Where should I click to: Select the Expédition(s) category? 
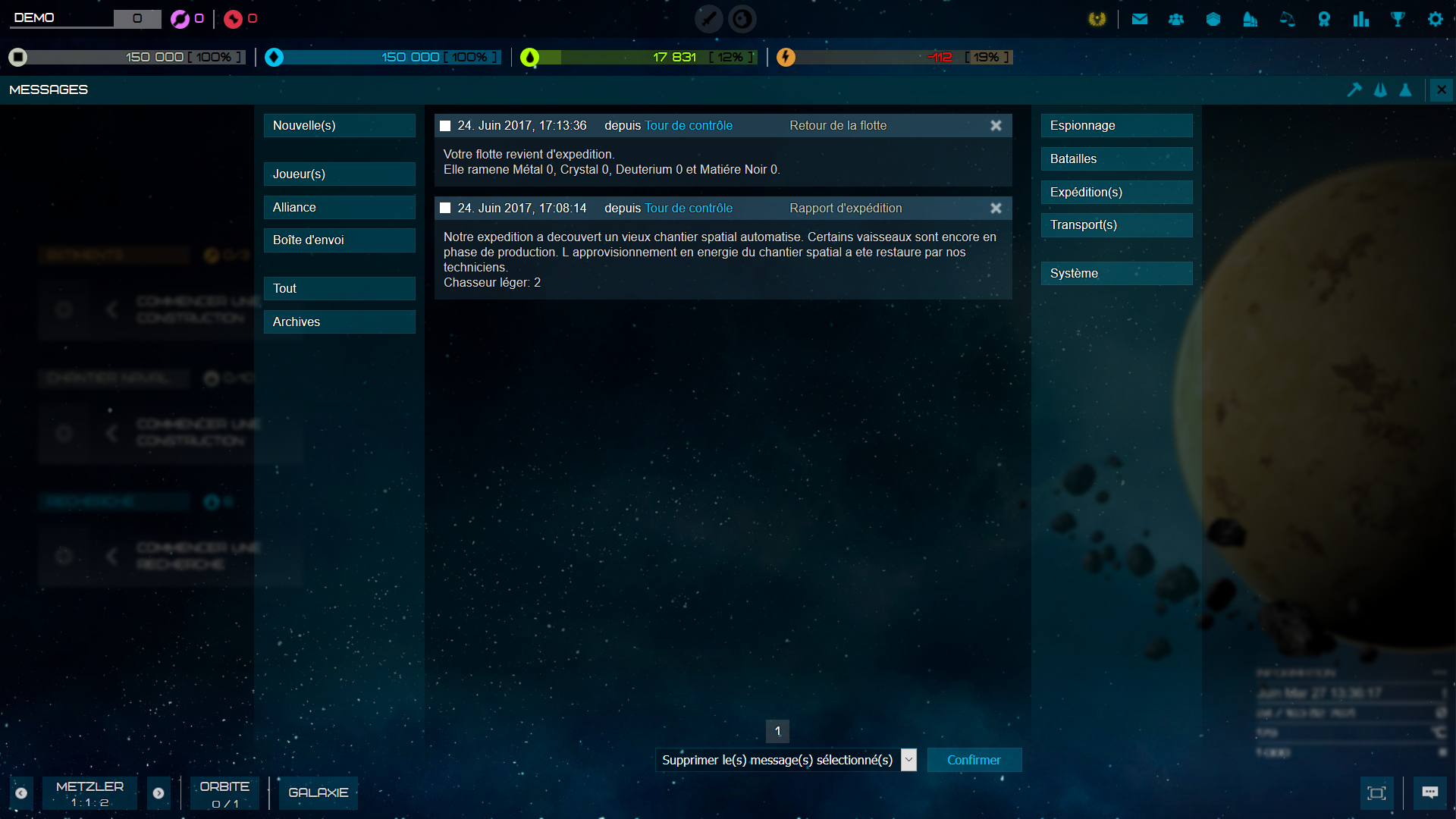(1116, 193)
